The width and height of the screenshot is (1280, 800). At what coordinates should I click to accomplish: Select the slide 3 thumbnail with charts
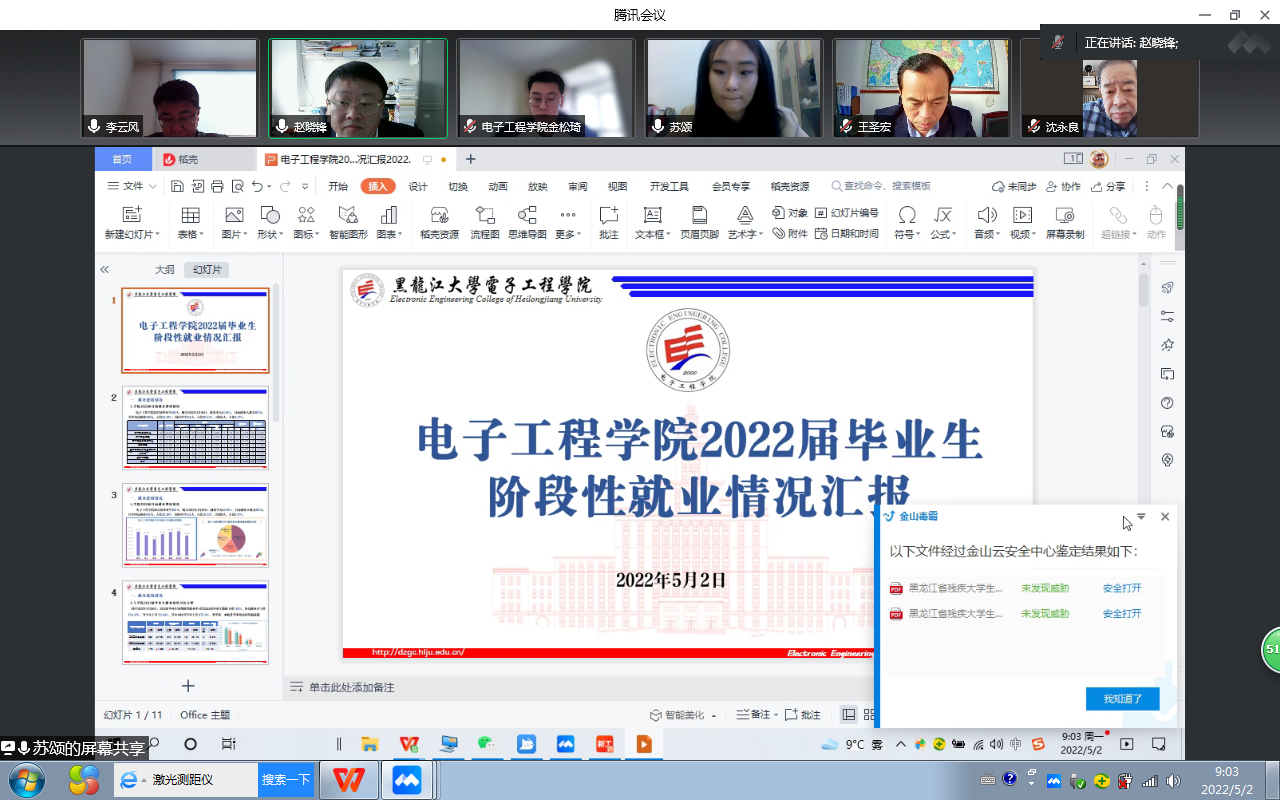click(195, 526)
